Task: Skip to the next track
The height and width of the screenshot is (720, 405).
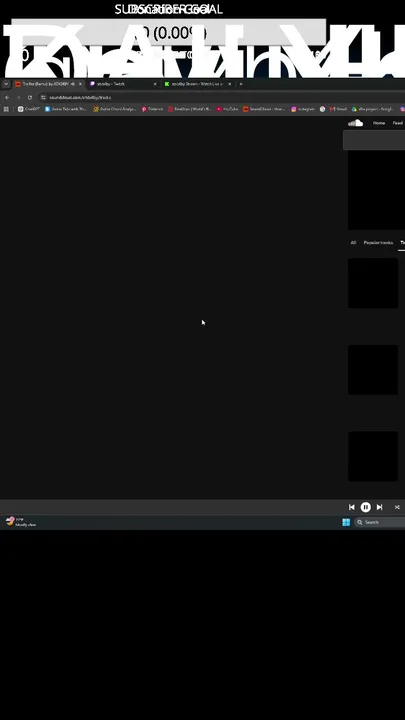Action: tap(379, 507)
